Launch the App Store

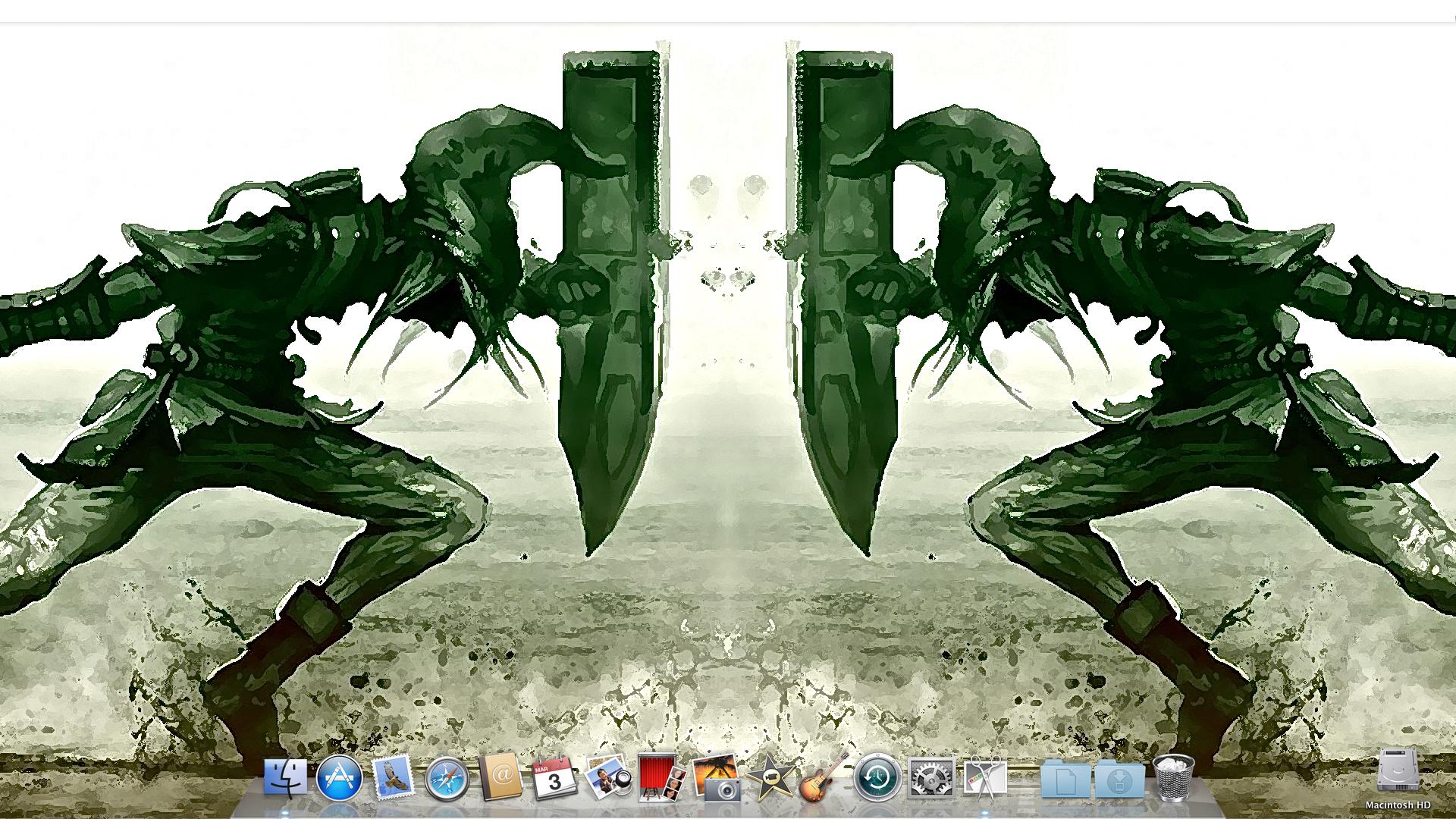338,777
